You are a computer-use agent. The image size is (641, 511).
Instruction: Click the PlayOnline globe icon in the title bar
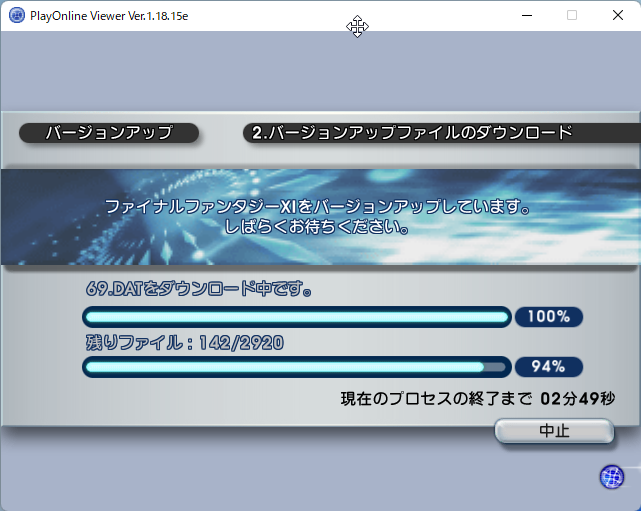tap(17, 16)
